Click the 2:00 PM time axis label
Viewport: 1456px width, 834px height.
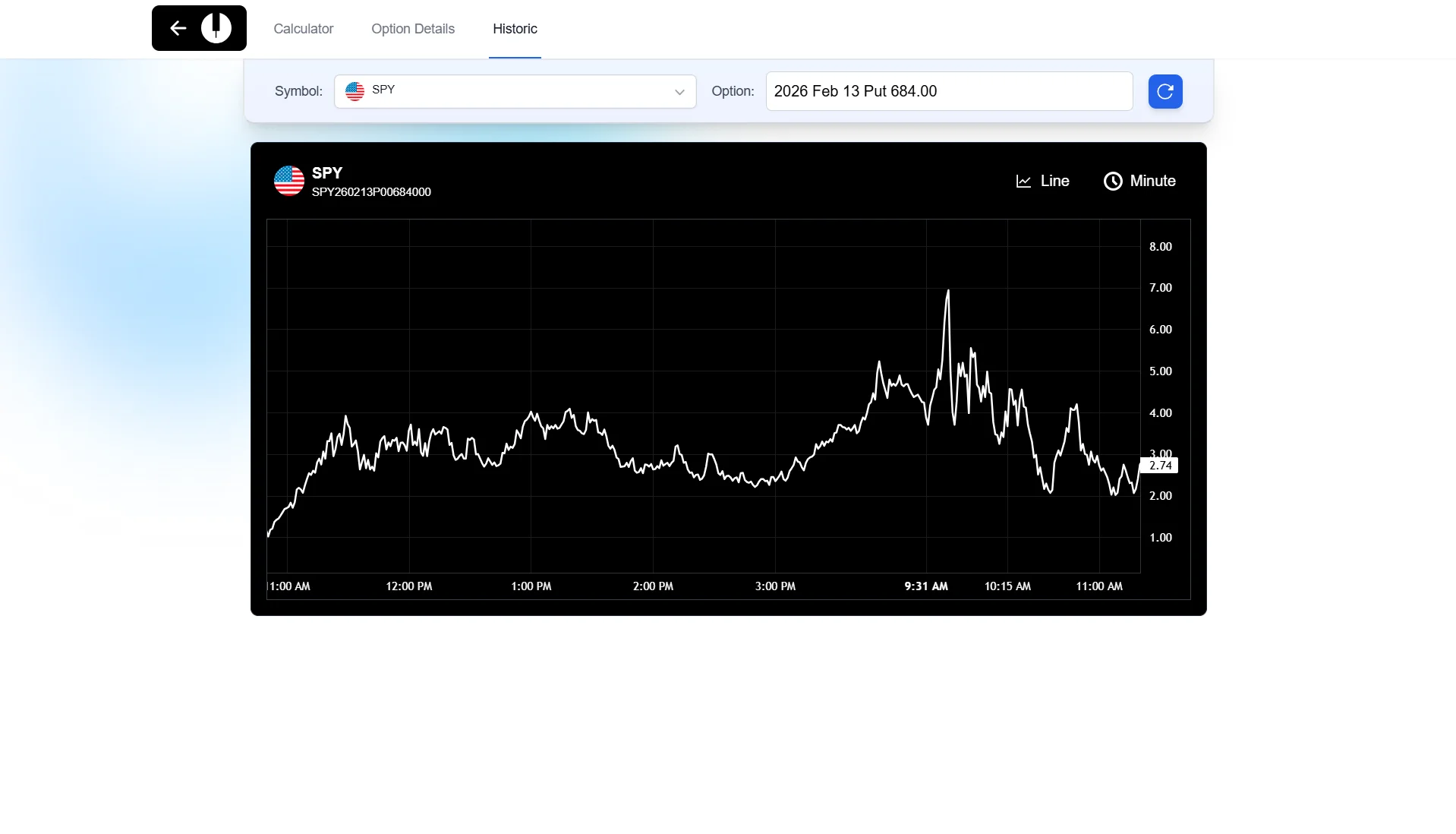pyautogui.click(x=653, y=586)
